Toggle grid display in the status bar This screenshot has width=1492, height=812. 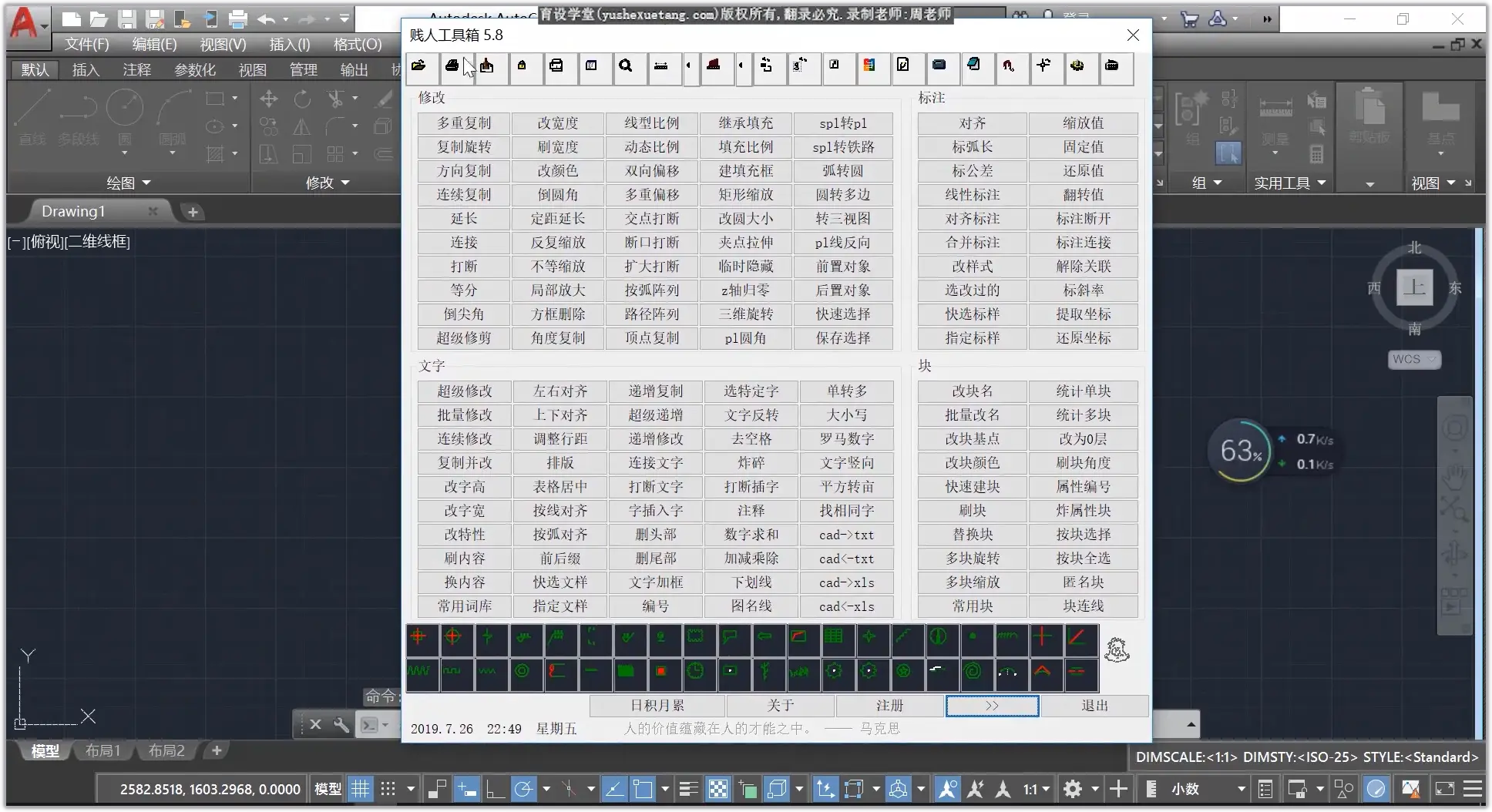click(359, 788)
